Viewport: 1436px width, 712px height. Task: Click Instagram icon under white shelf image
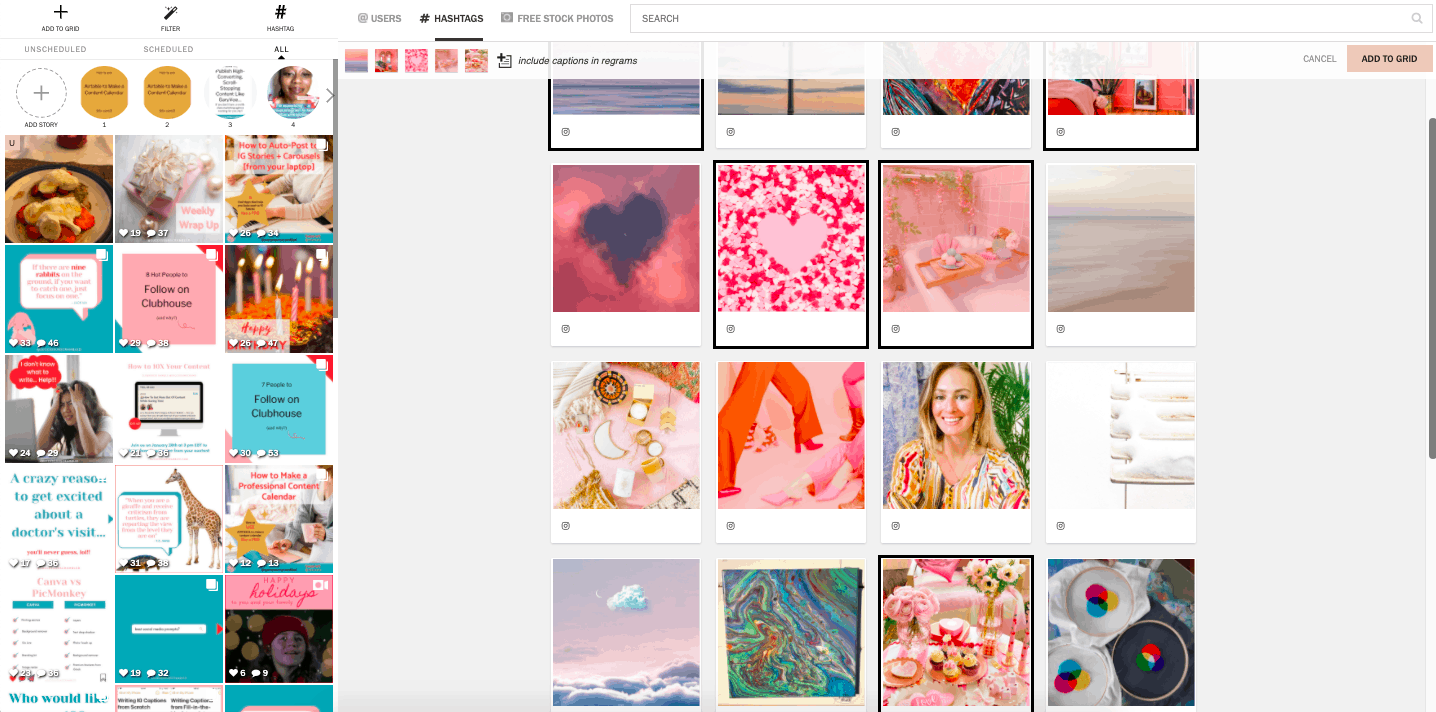[1060, 526]
